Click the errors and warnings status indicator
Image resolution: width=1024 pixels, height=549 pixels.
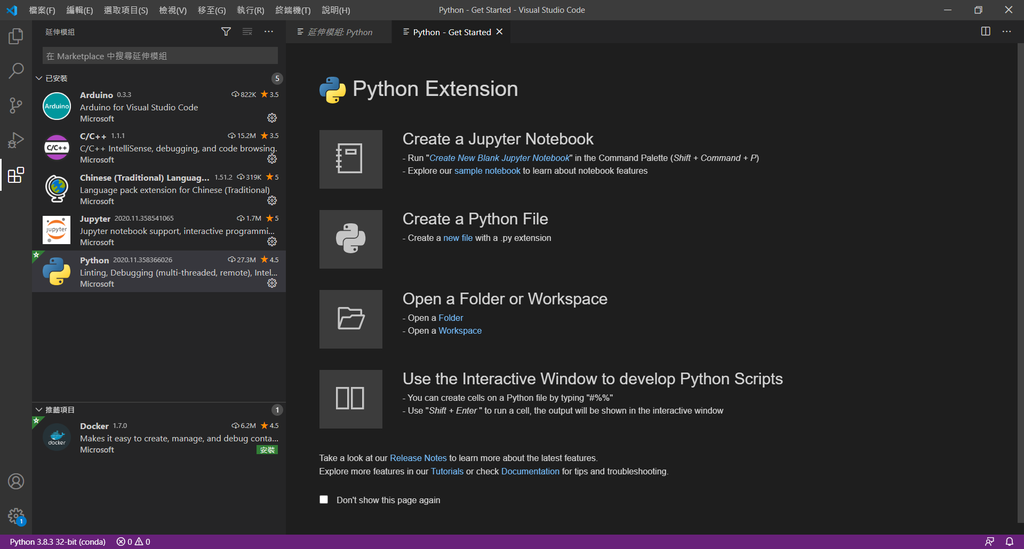pos(133,542)
